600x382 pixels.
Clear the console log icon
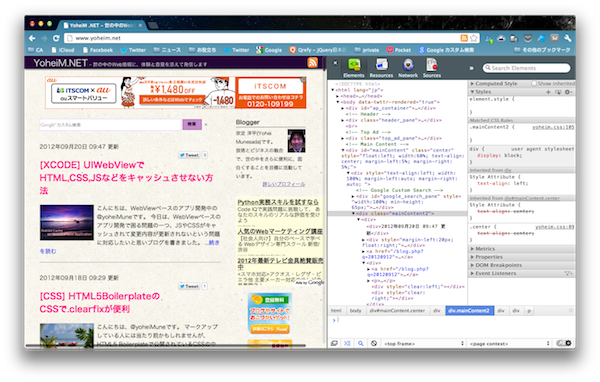tap(374, 344)
